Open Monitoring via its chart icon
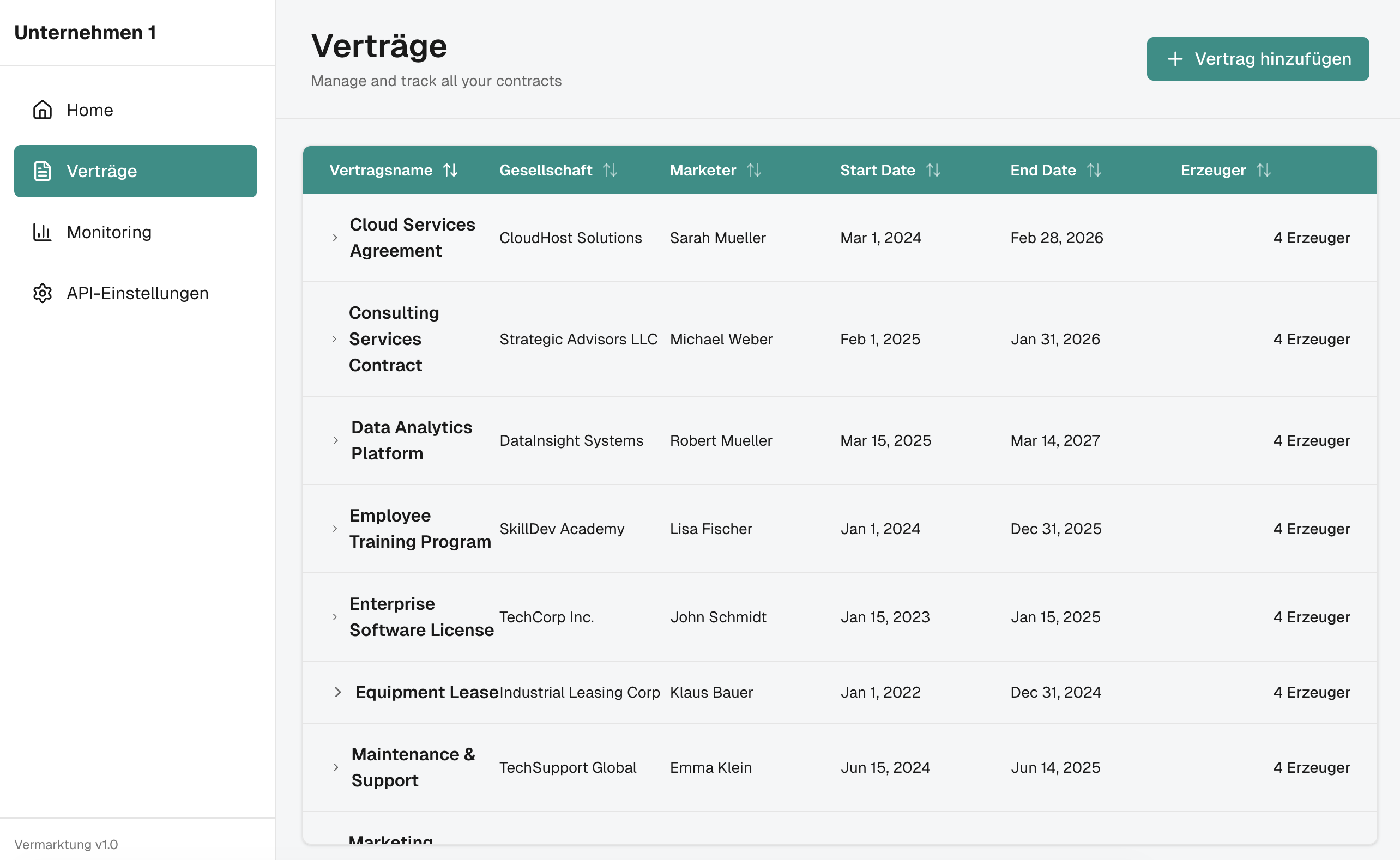 point(42,232)
